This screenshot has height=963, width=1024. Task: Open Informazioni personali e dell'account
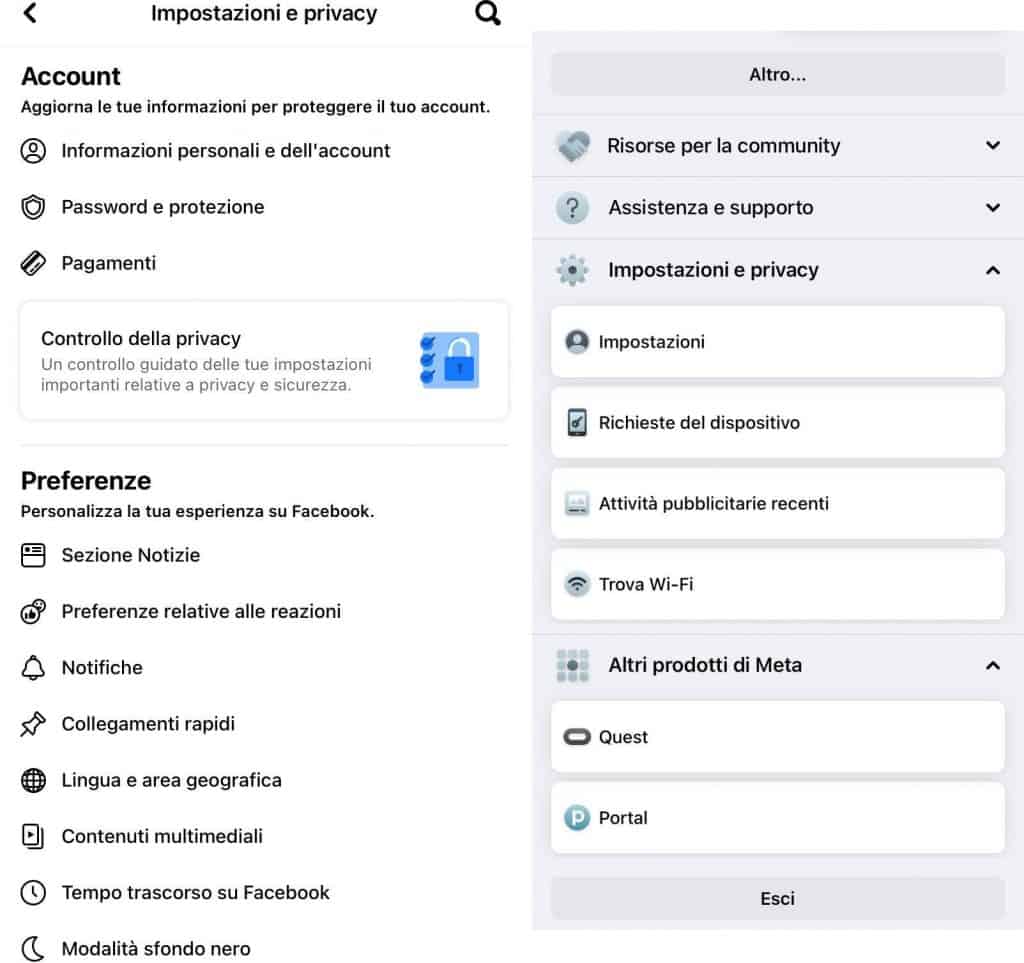[x=226, y=151]
